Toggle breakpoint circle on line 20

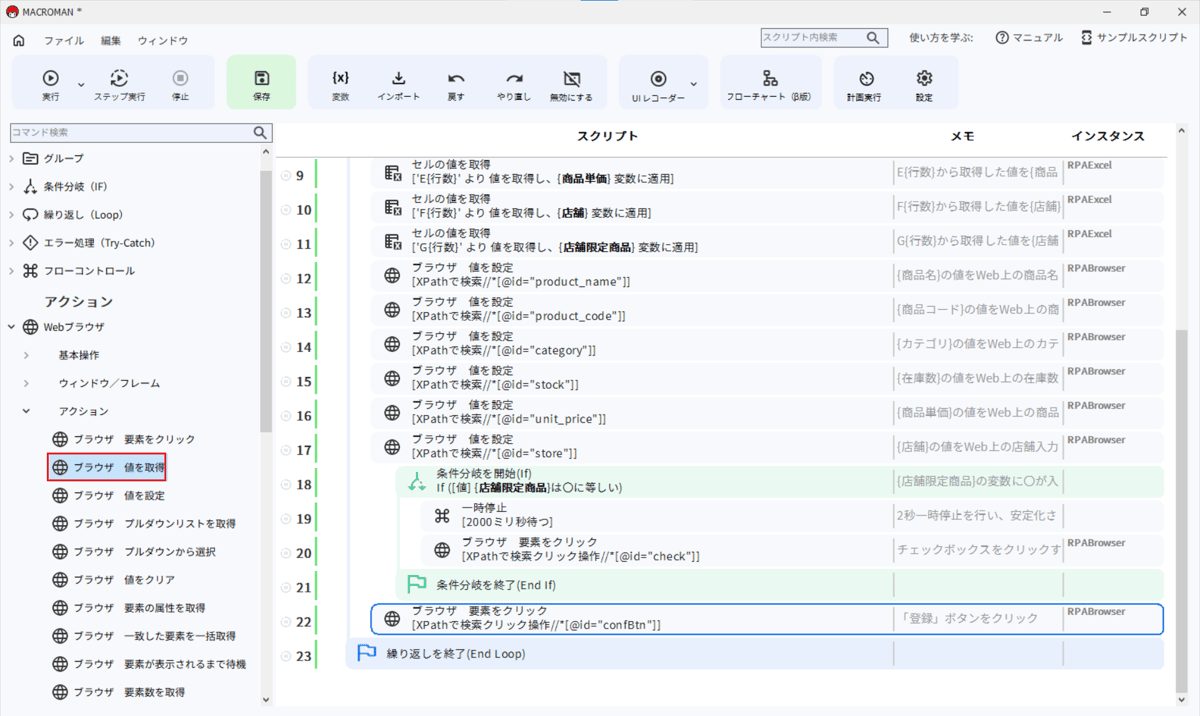[x=286, y=553]
